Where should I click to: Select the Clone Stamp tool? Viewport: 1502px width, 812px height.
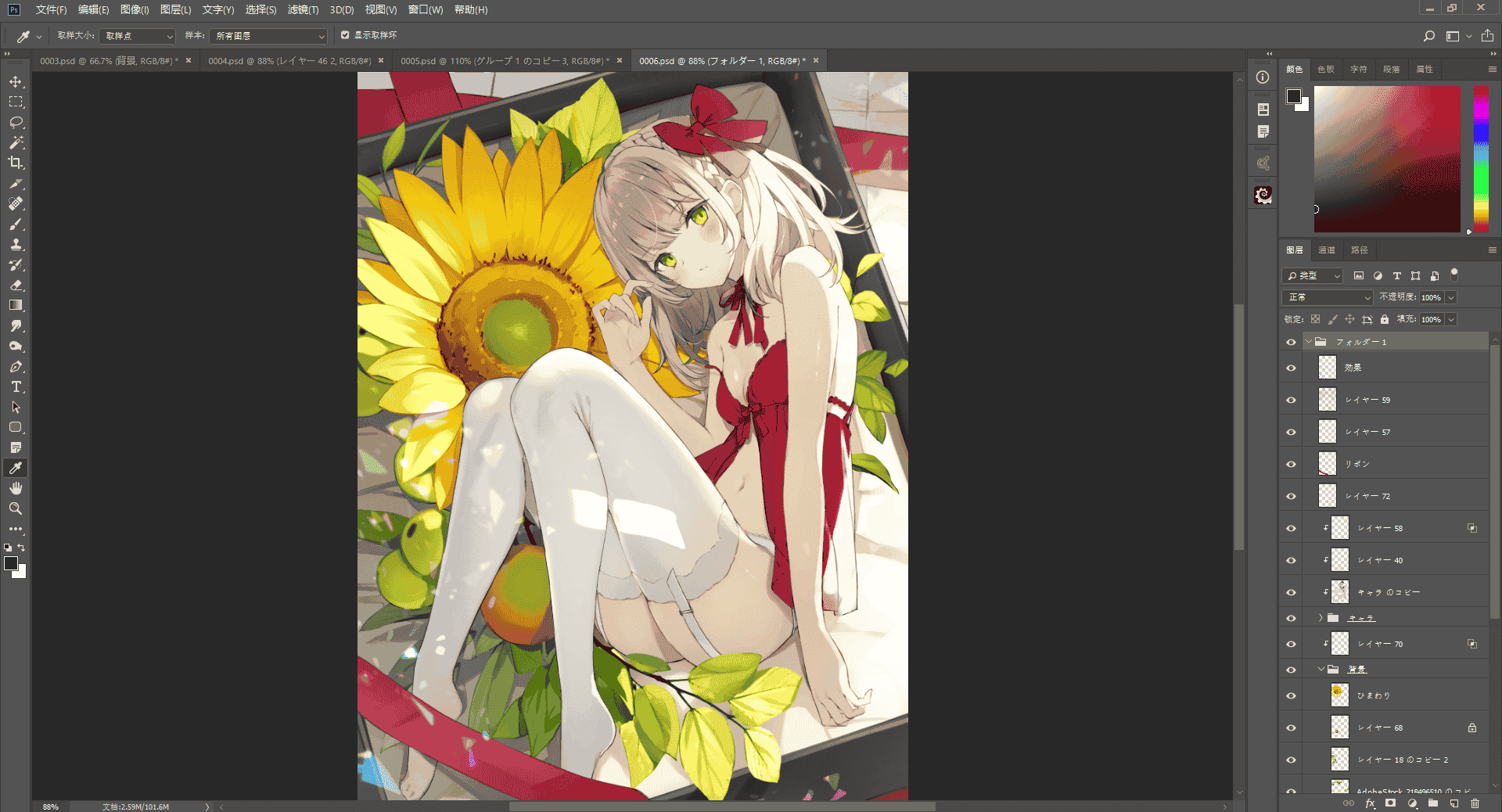point(16,244)
